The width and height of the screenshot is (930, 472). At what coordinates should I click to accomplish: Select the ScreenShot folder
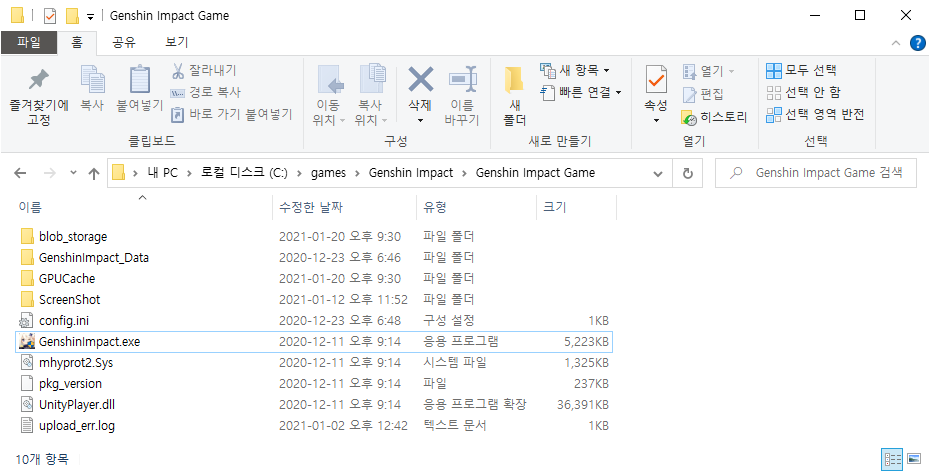coord(69,299)
